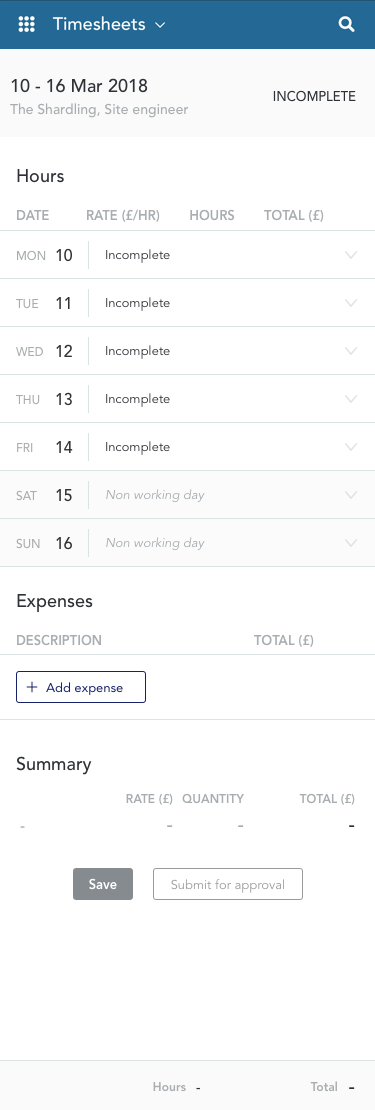This screenshot has height=1110, width=375.
Task: Click the INCOMPLETE status label
Action: click(x=314, y=96)
